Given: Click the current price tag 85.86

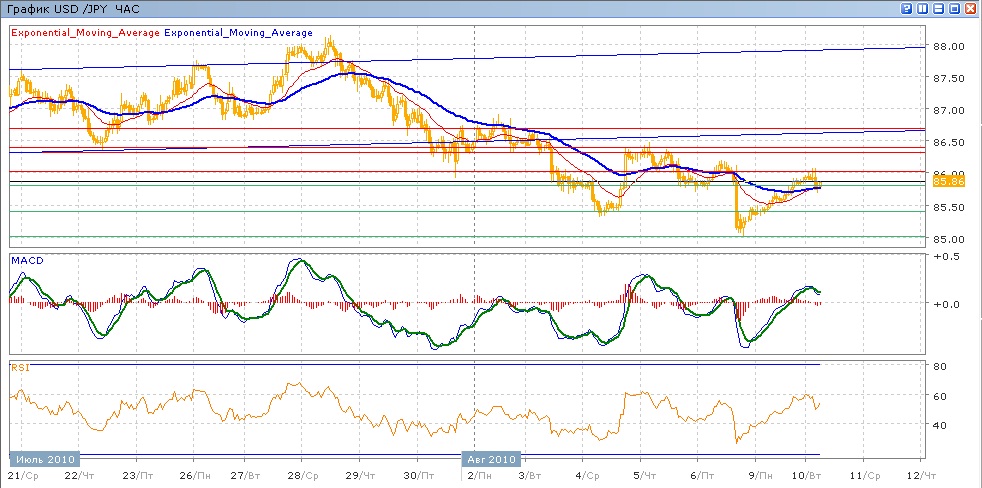Looking at the screenshot, I should [947, 181].
